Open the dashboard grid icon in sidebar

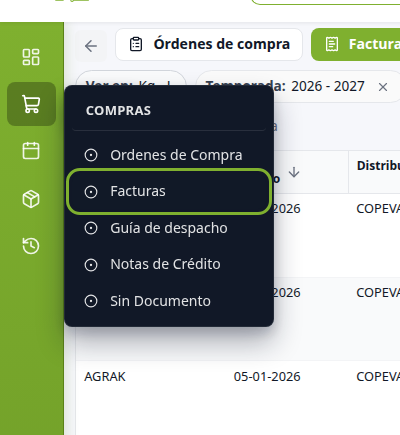[x=31, y=57]
